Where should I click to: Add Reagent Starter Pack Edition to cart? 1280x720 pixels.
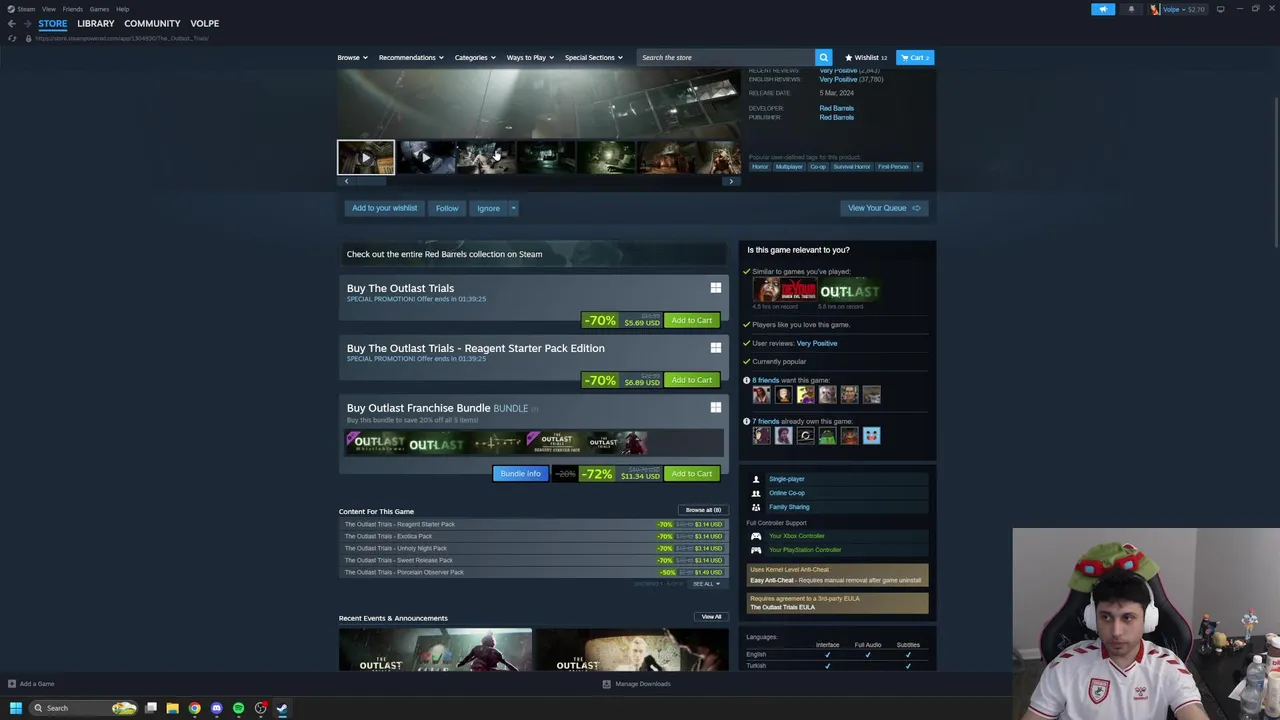coord(691,380)
